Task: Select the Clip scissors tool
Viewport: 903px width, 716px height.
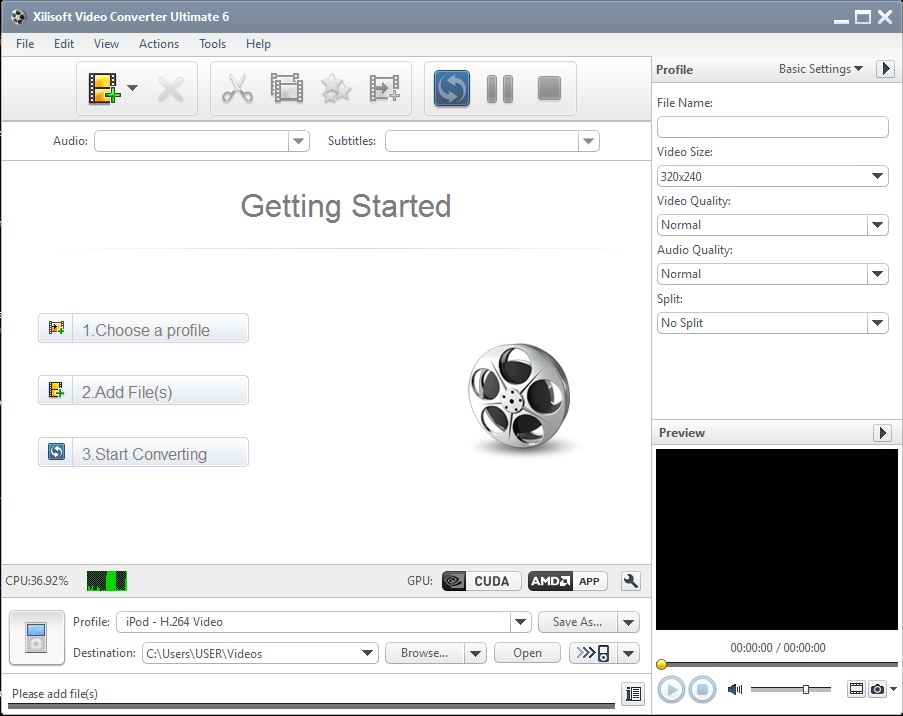Action: click(x=237, y=88)
